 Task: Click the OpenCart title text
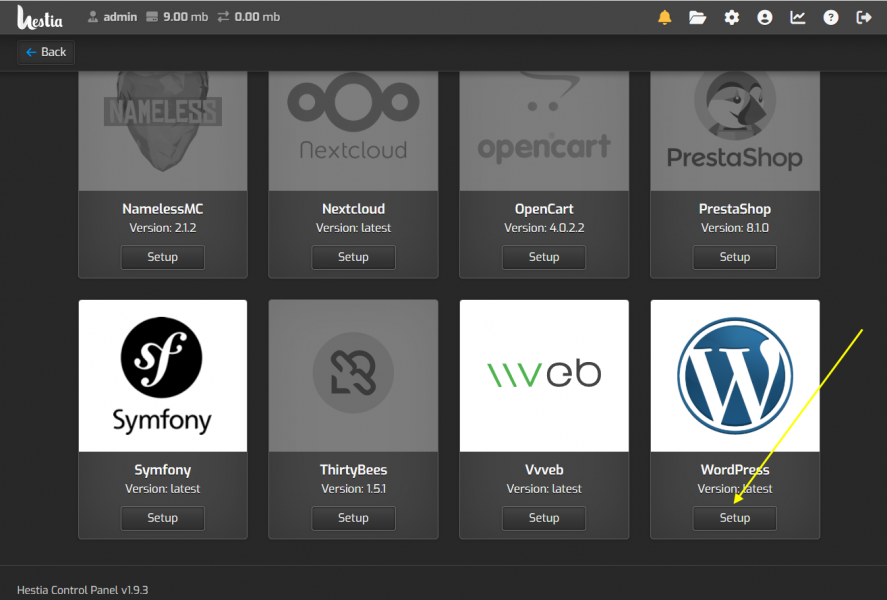click(544, 209)
